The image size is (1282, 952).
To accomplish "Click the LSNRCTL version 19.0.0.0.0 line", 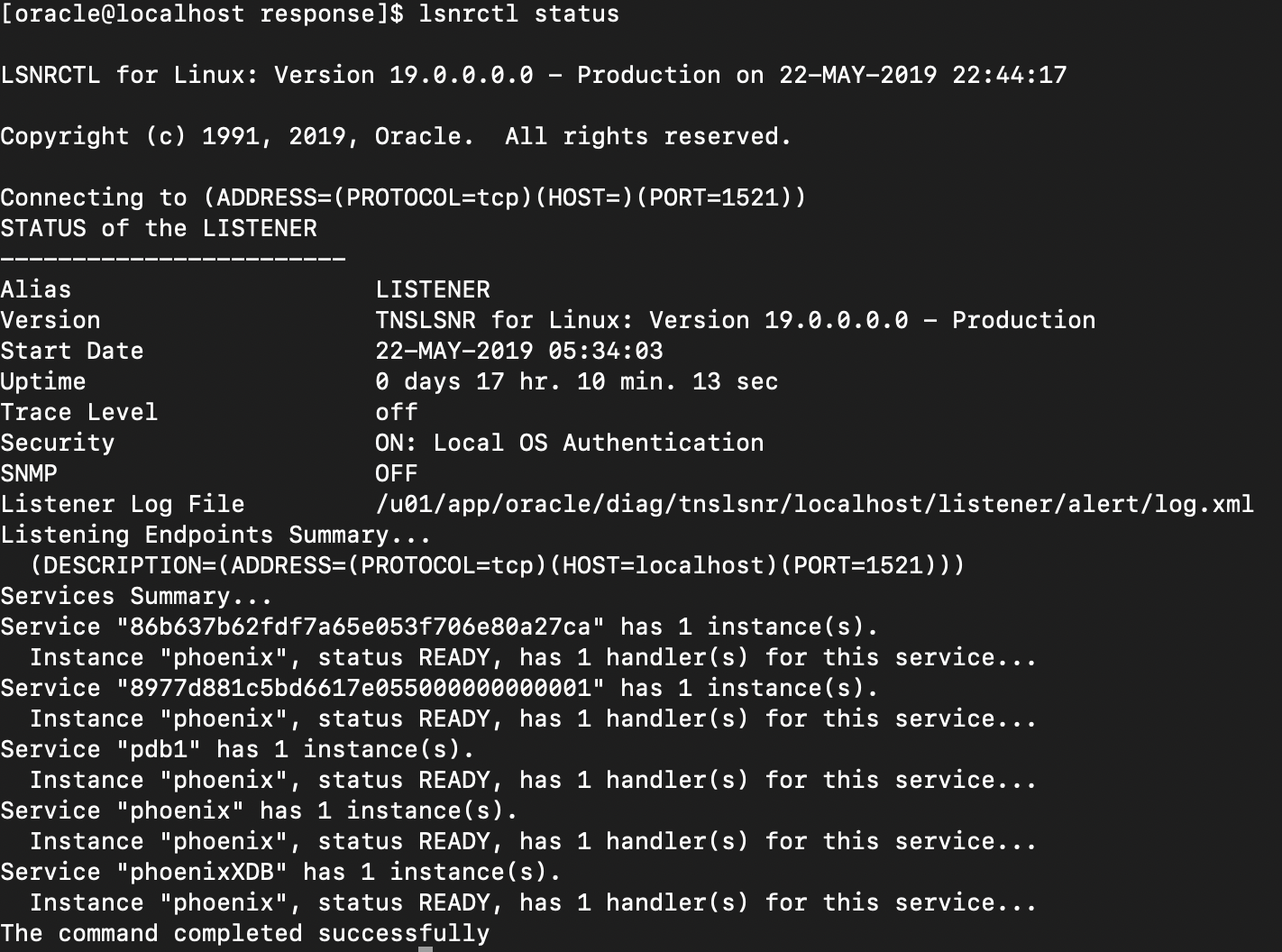I will click(x=534, y=75).
